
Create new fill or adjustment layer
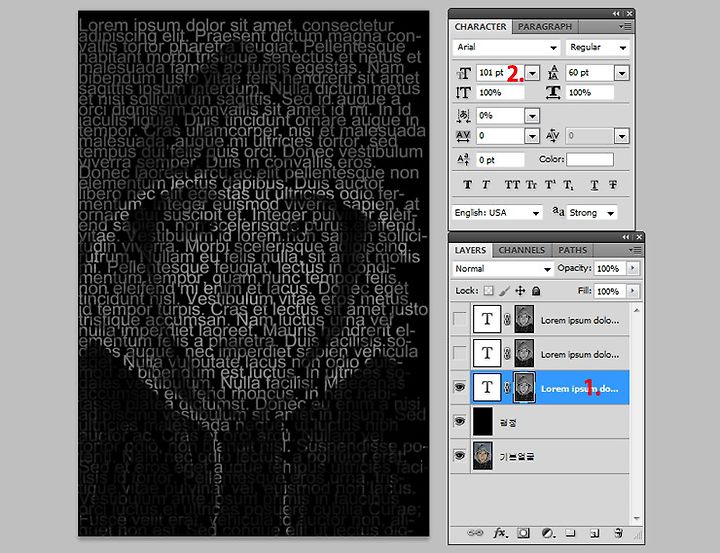[547, 533]
